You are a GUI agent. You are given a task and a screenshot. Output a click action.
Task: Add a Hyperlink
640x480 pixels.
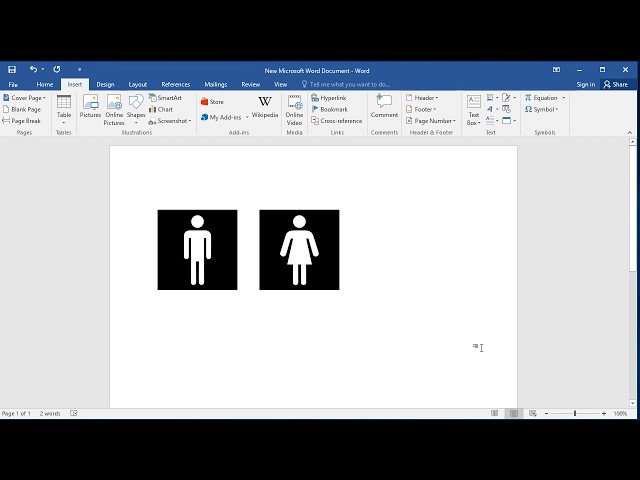[x=329, y=98]
